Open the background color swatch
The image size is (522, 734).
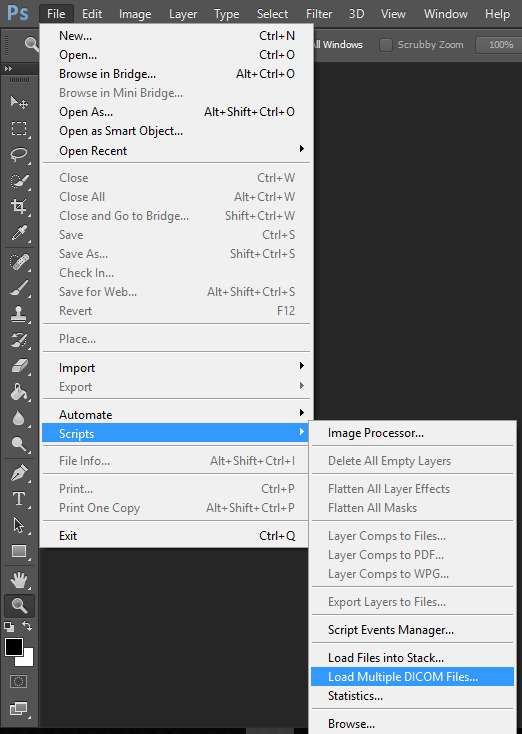27,659
